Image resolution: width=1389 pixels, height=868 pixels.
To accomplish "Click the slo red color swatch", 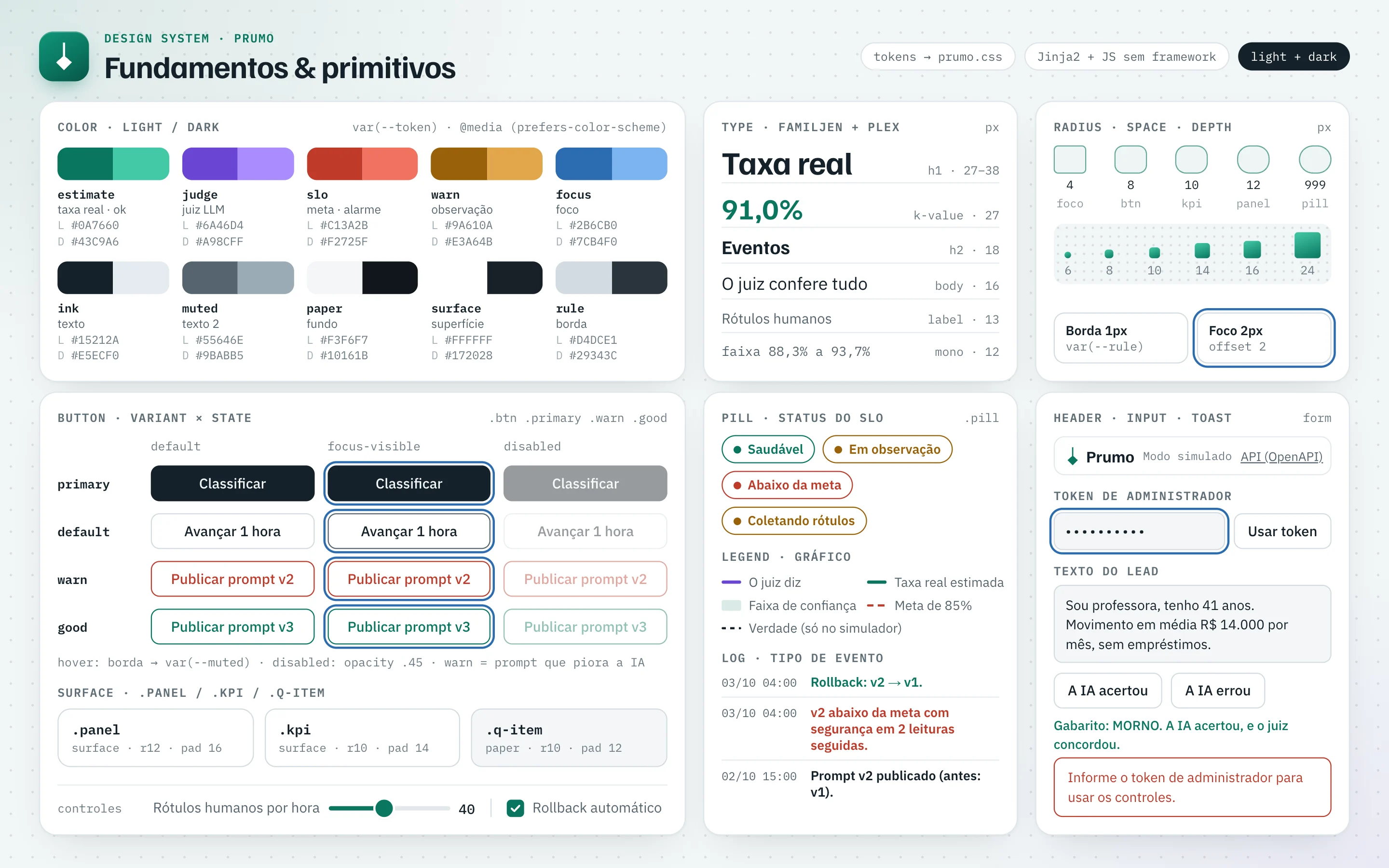I will 362,163.
